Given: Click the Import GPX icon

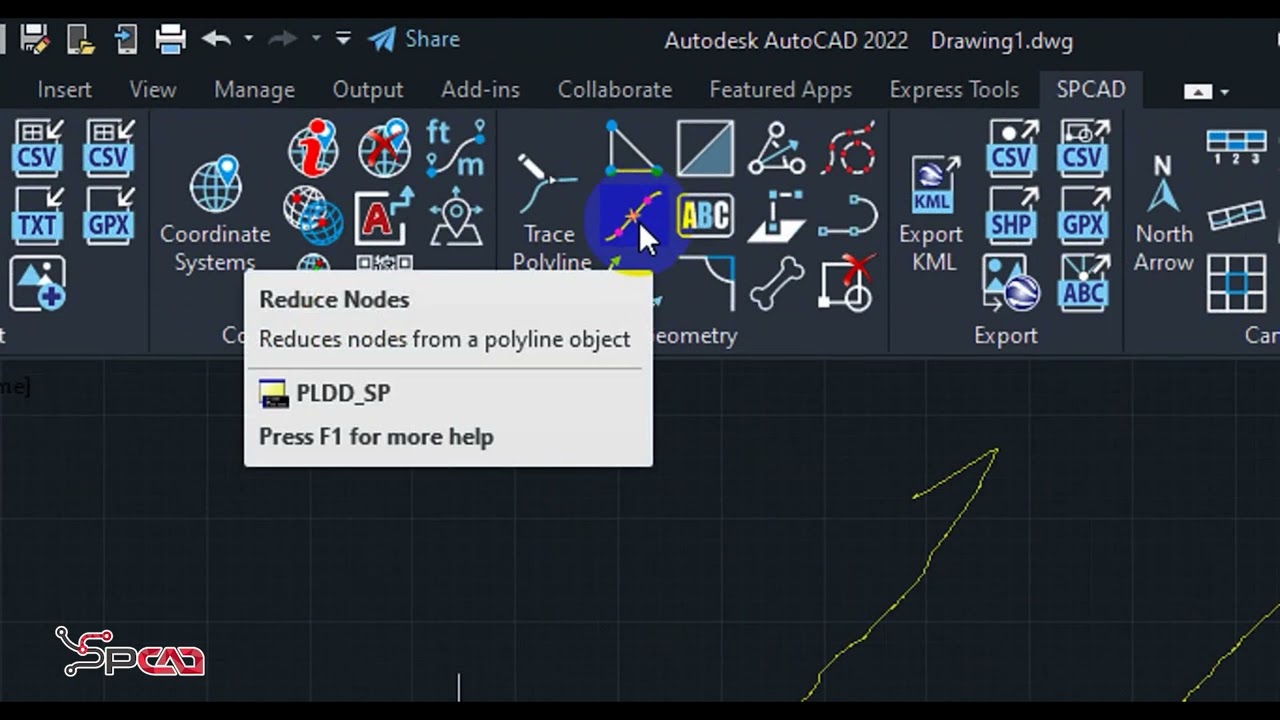Looking at the screenshot, I should 110,214.
